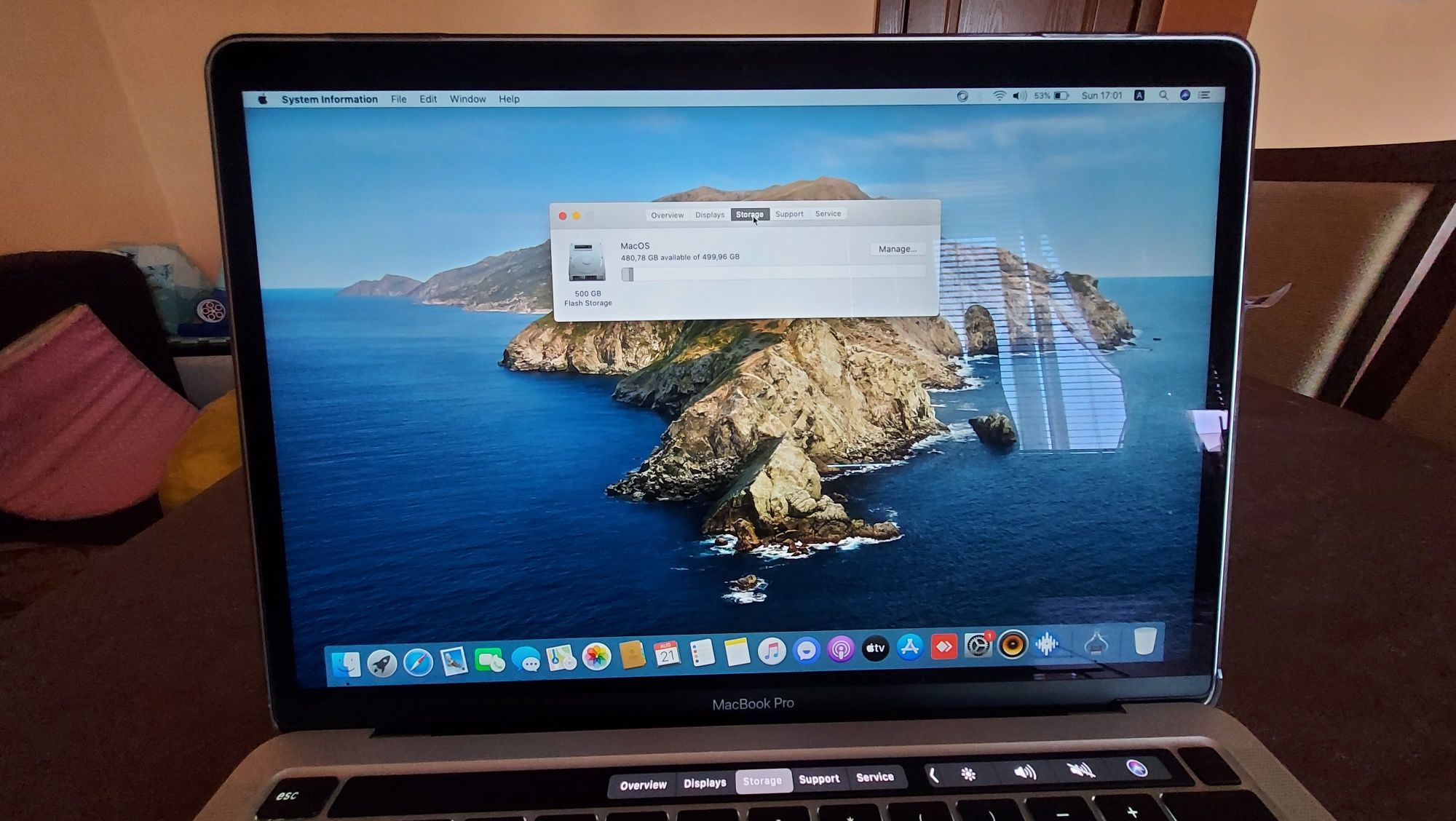Select the Storage tab
Image resolution: width=1456 pixels, height=821 pixels.
point(749,215)
